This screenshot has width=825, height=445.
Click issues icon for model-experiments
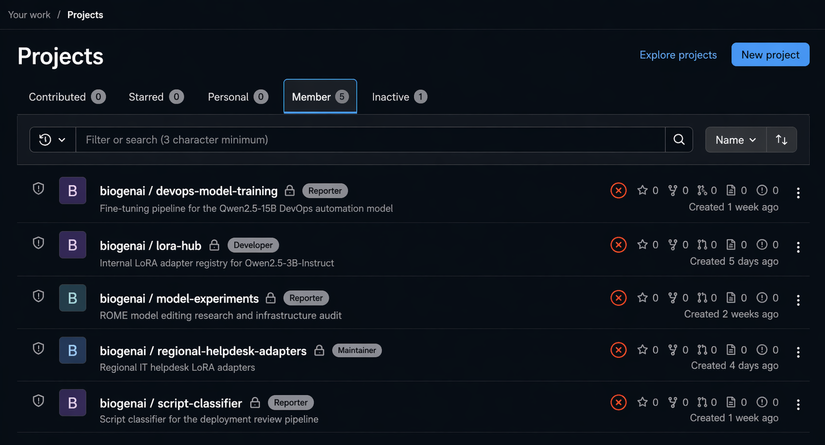[761, 297]
